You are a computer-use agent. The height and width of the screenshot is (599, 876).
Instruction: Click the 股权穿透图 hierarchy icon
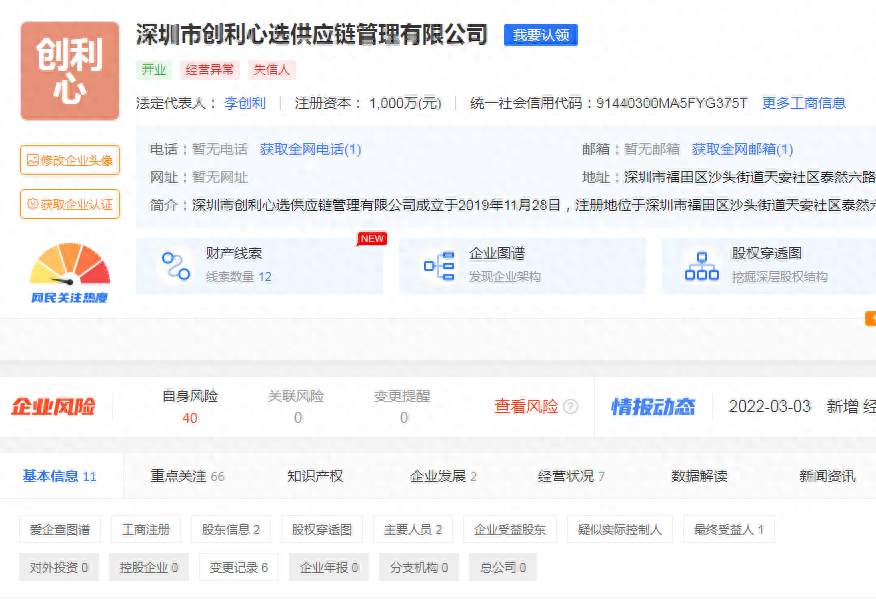[x=702, y=266]
